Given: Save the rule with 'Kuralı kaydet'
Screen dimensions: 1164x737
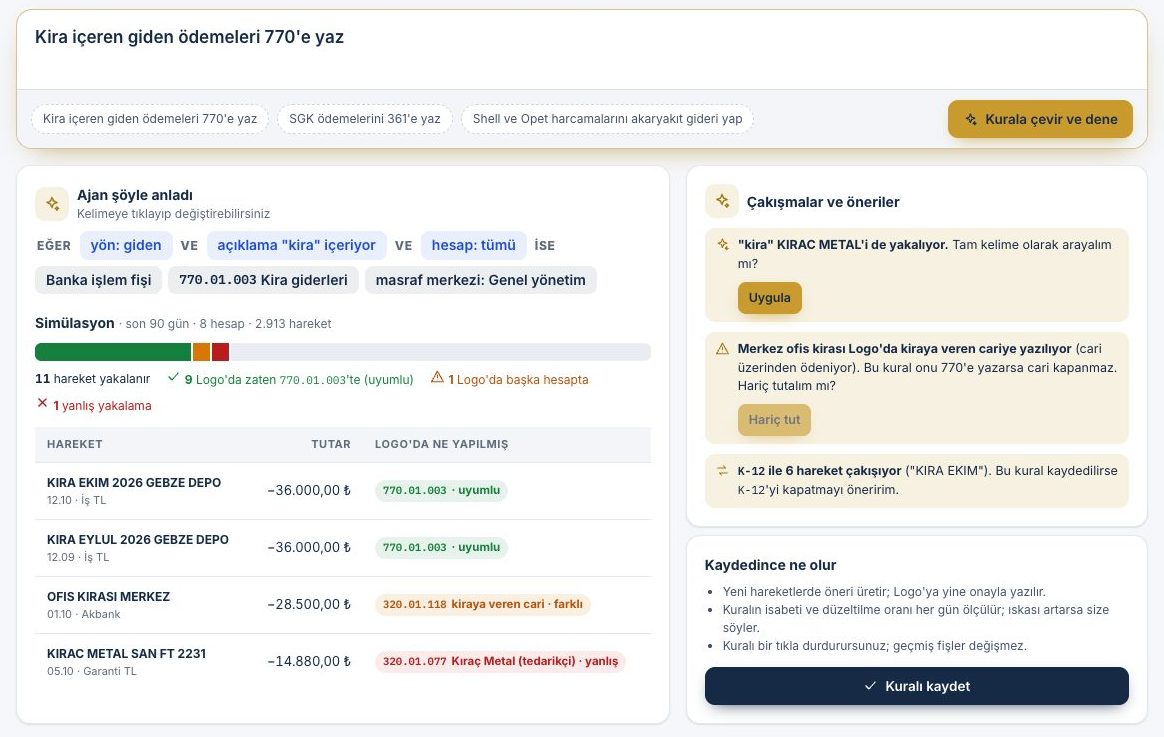Looking at the screenshot, I should click(x=917, y=687).
